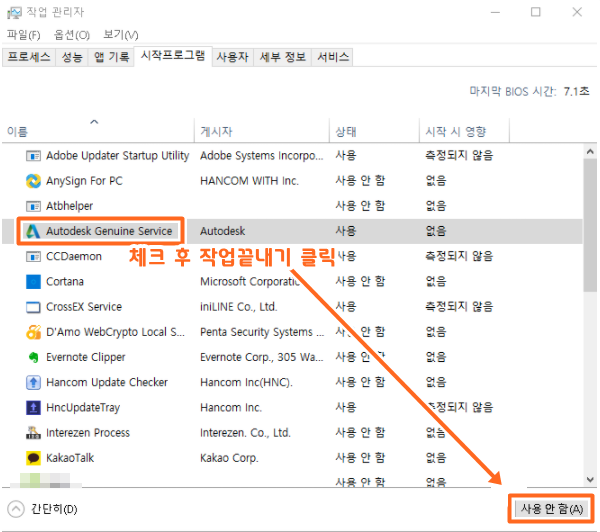600x532 pixels.
Task: Select the Interezen Process entry name
Action: point(88,433)
